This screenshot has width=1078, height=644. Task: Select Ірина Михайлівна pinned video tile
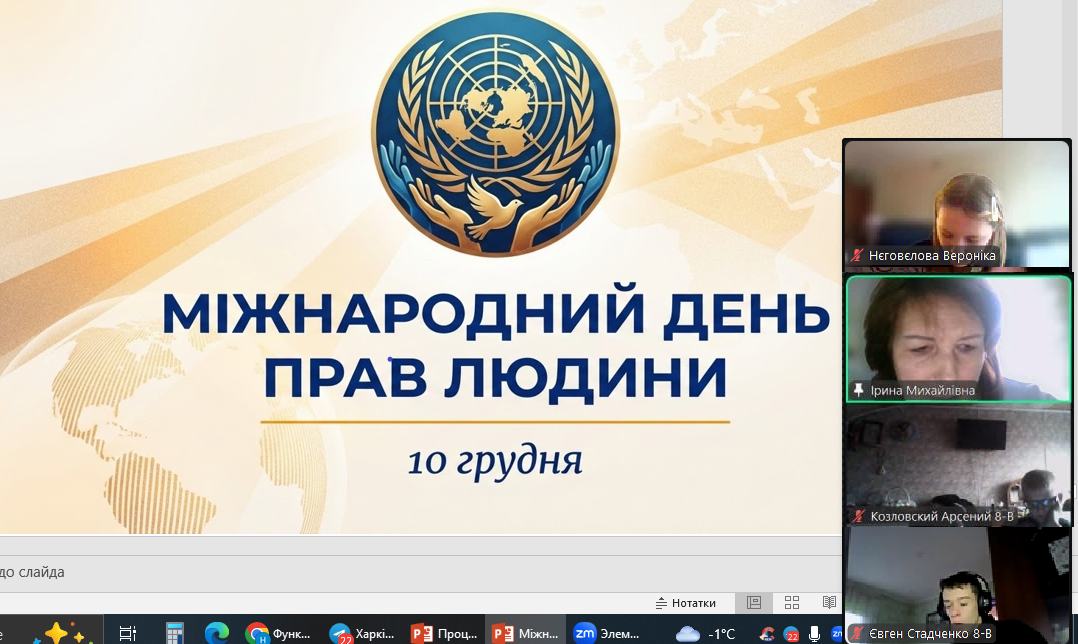(x=957, y=339)
